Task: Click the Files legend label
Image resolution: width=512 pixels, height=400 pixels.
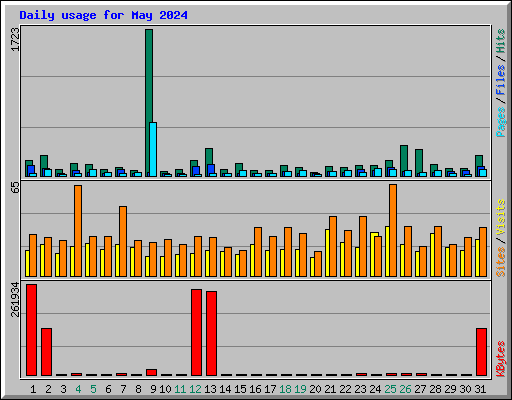Action: tap(500, 80)
